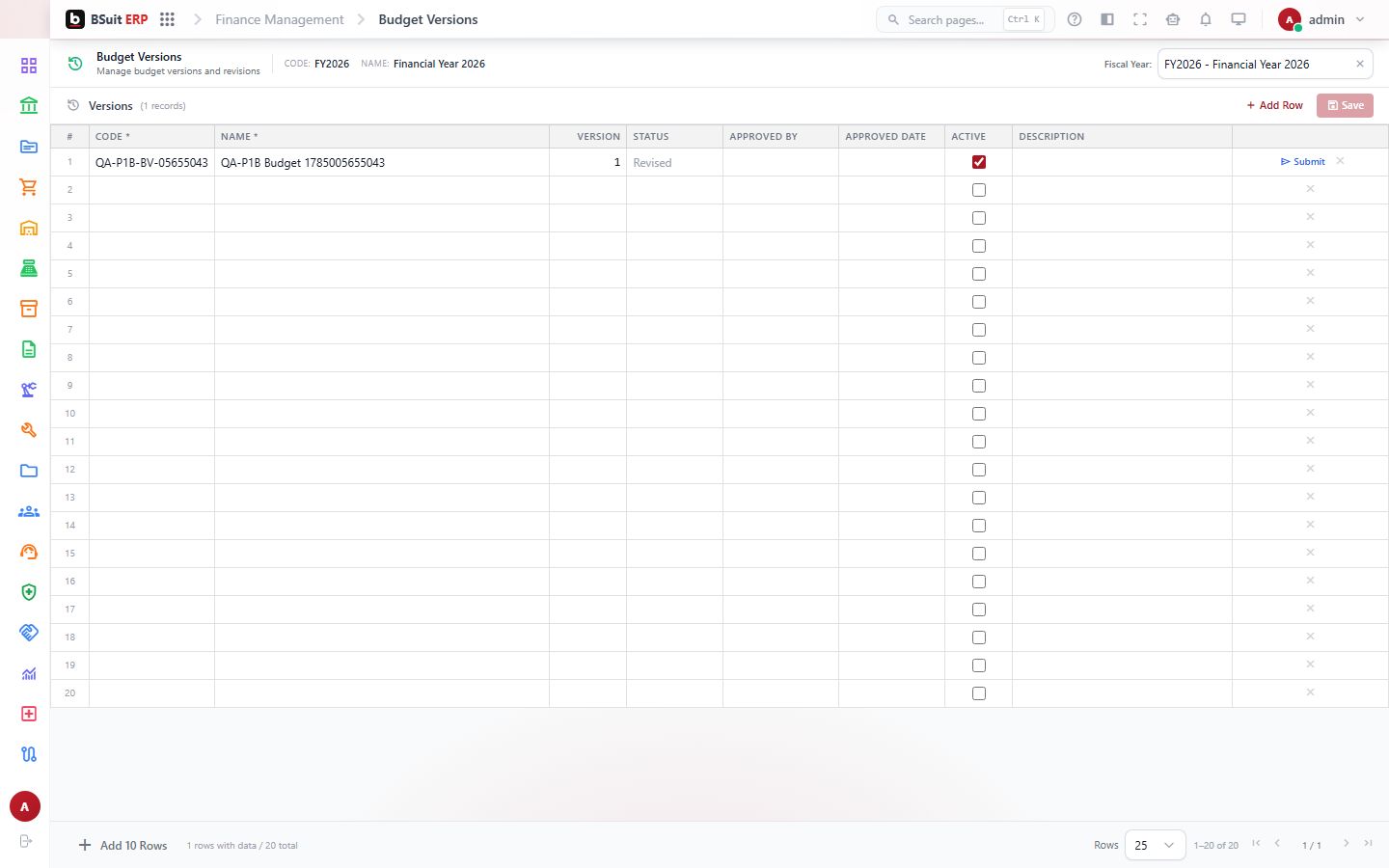Select the cash register sidebar icon

pyautogui.click(x=29, y=268)
